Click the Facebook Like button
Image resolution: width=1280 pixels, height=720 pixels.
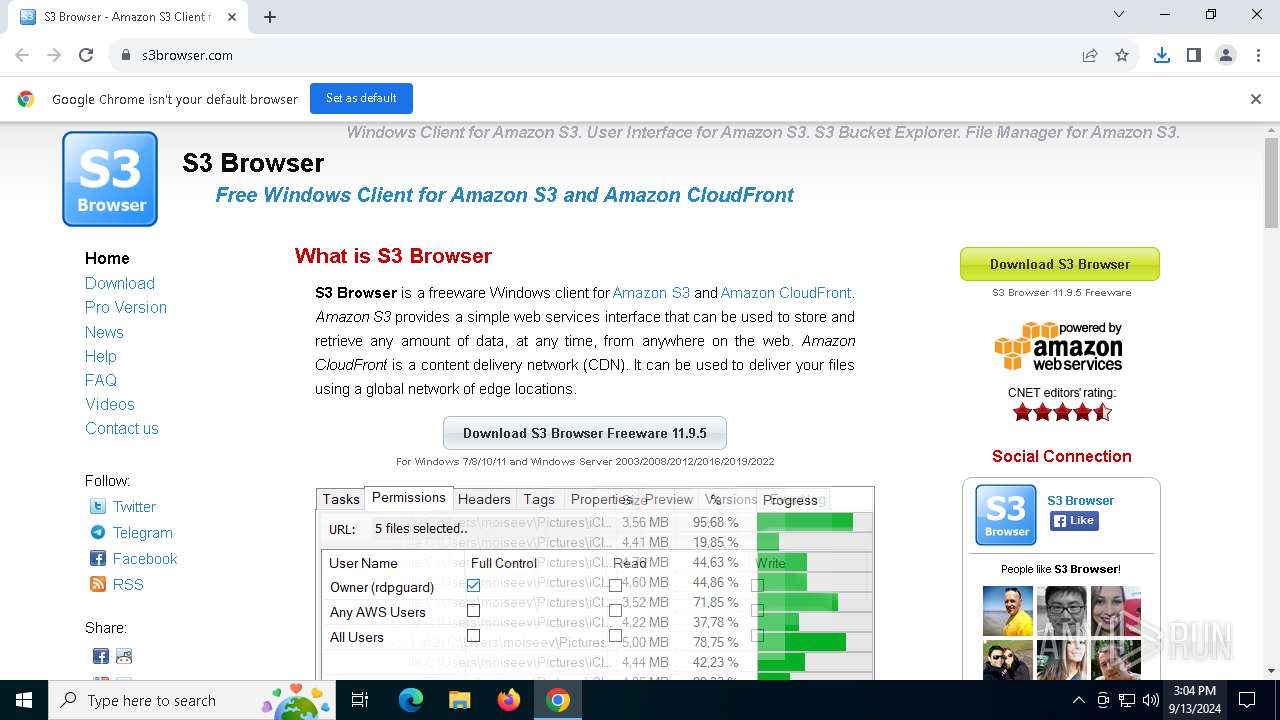click(1074, 520)
